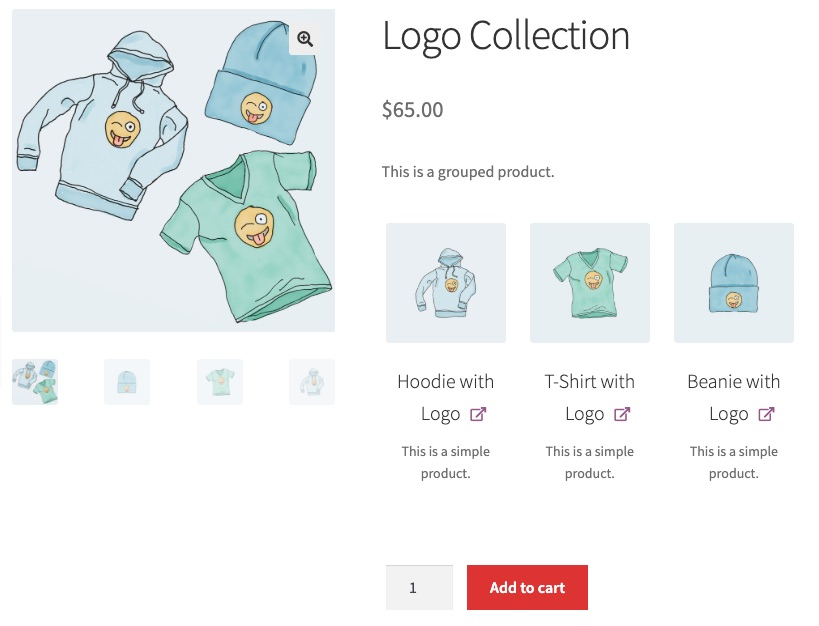Click the magnifier zoom icon on main image
819x626 pixels.
point(305,39)
